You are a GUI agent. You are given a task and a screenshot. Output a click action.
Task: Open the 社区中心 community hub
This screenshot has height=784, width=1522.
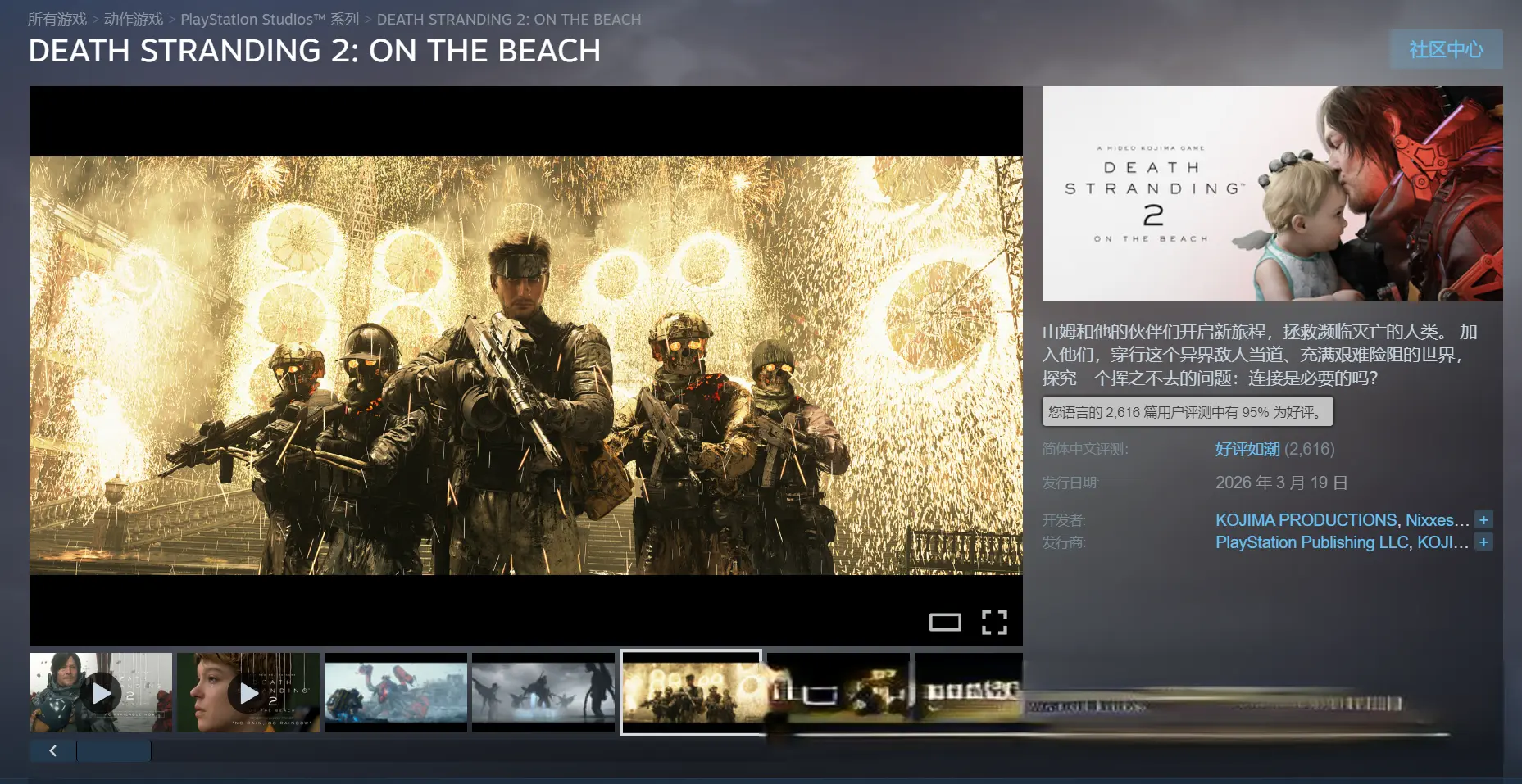pyautogui.click(x=1445, y=49)
